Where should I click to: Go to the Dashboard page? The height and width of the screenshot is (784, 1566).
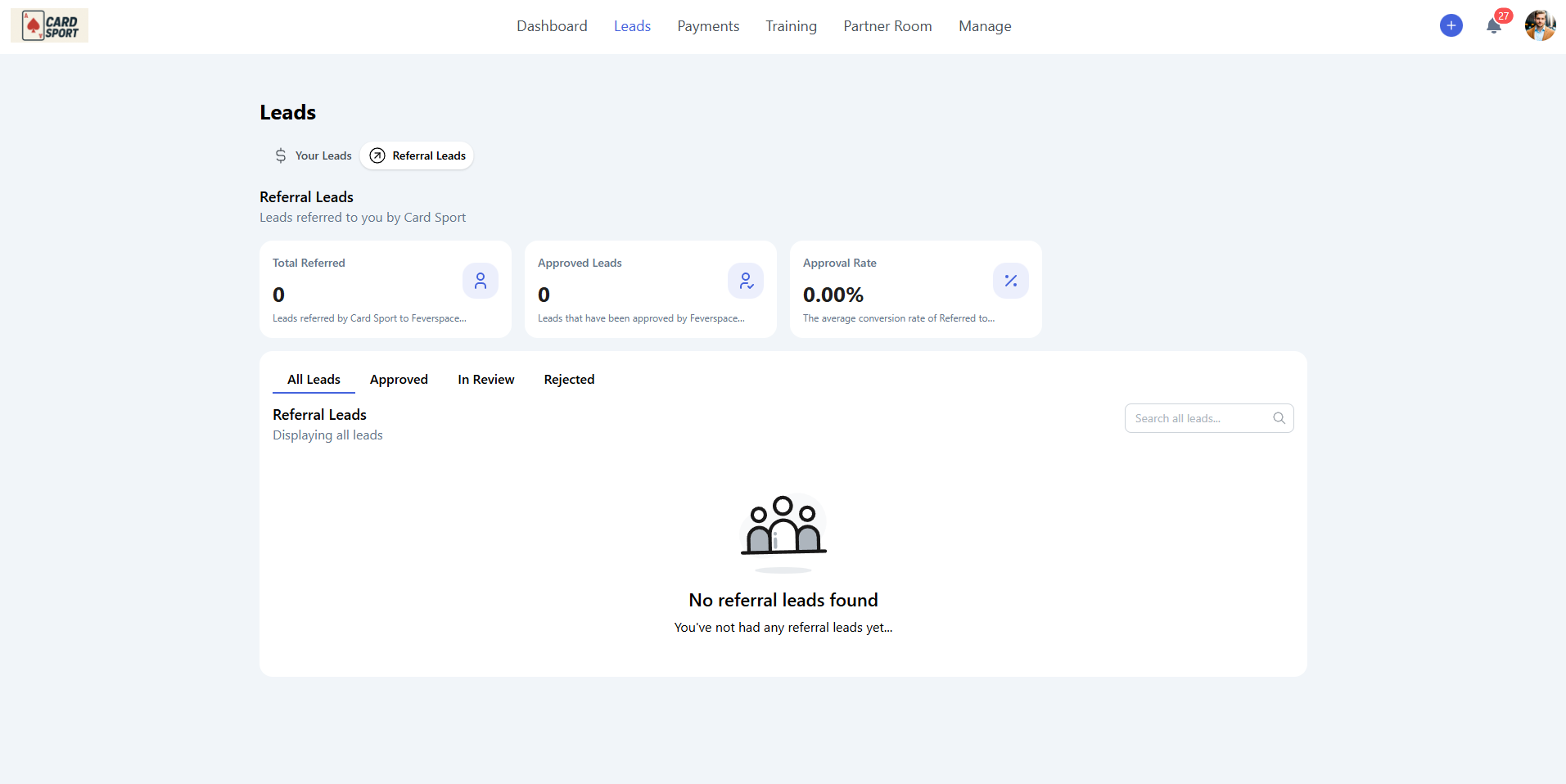pos(552,26)
